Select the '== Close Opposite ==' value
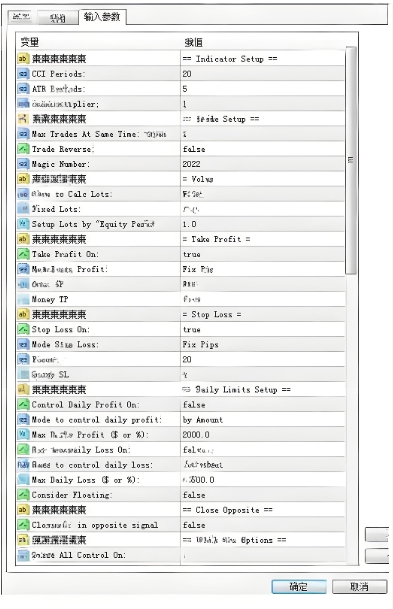This screenshot has width=393, height=609. 228,510
